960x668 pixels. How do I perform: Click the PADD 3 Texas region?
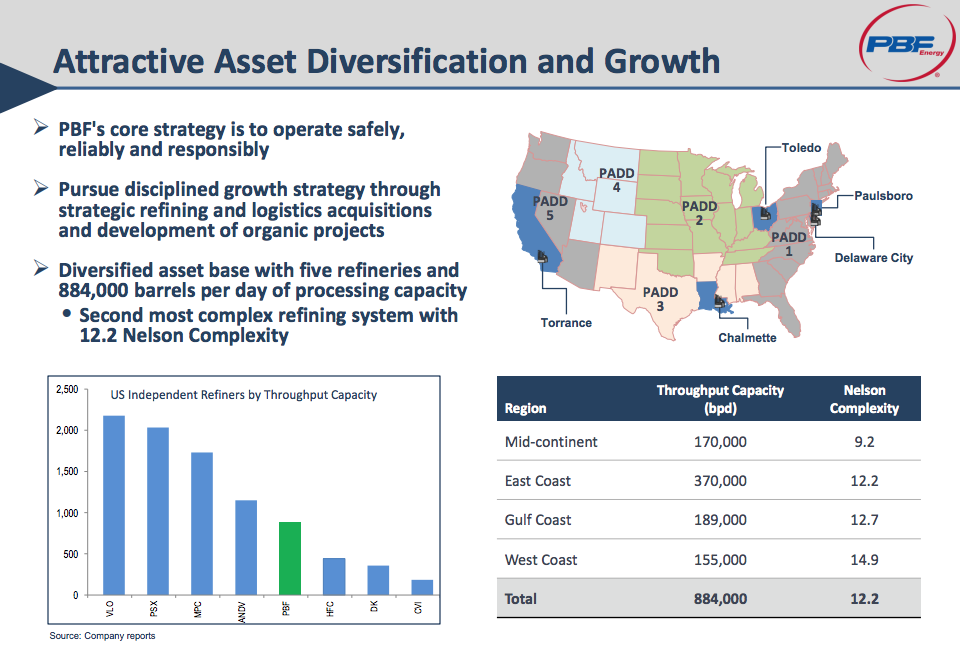660,295
